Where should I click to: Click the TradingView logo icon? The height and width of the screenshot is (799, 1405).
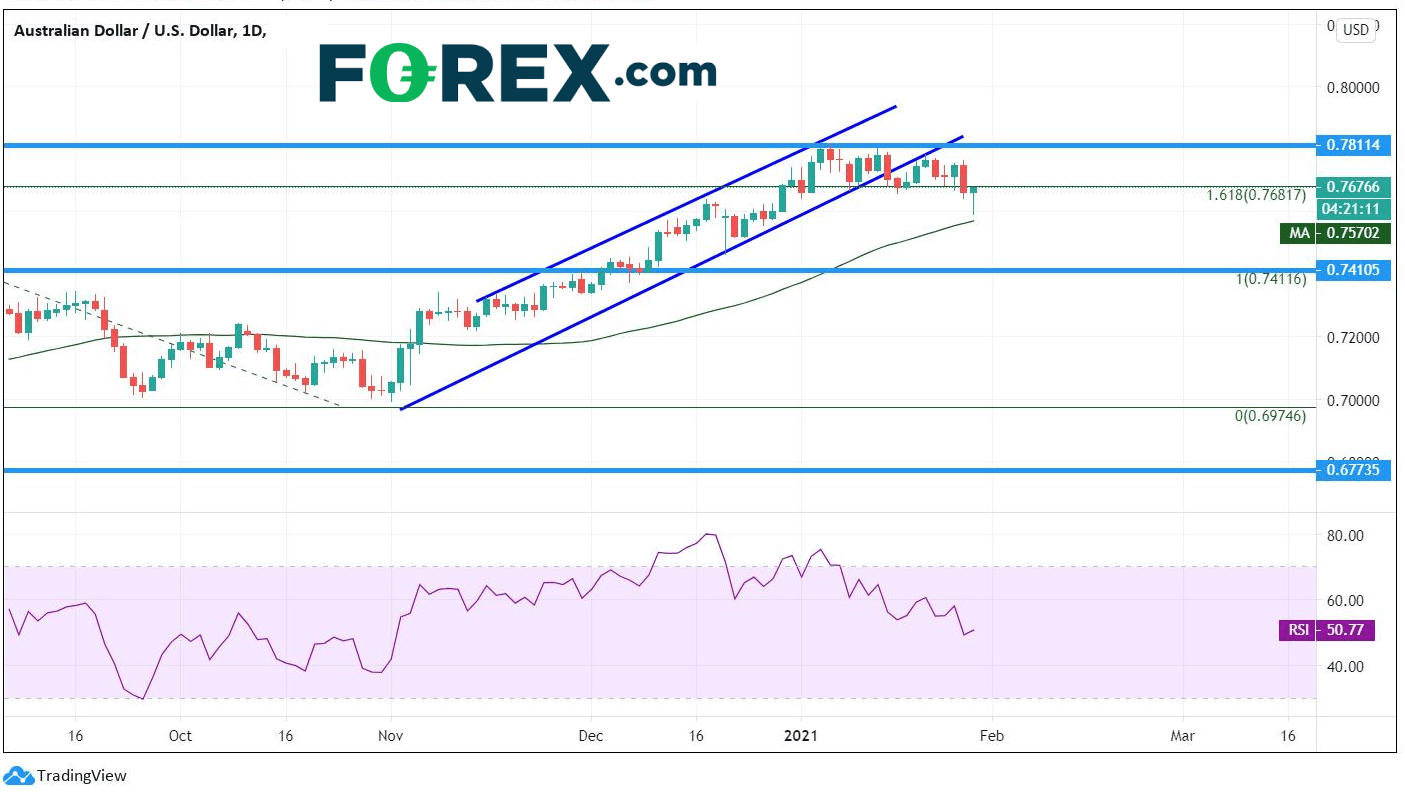19,775
